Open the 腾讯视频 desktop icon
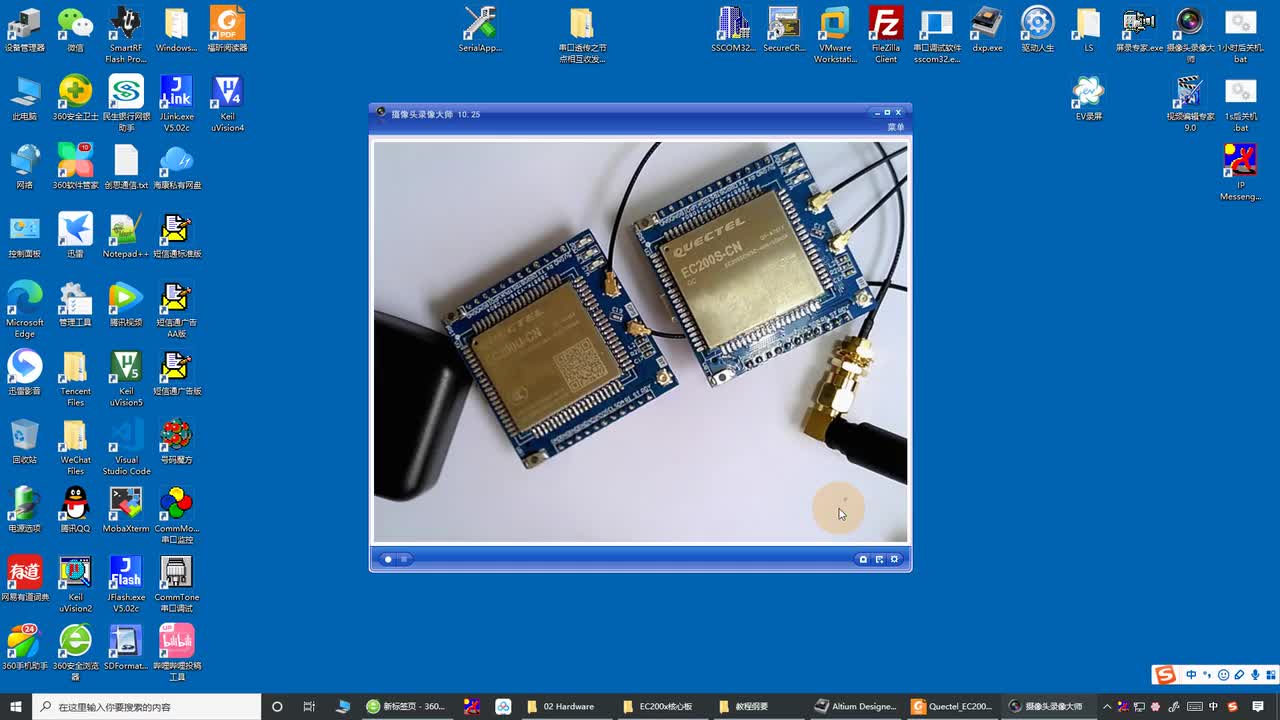 tap(126, 304)
